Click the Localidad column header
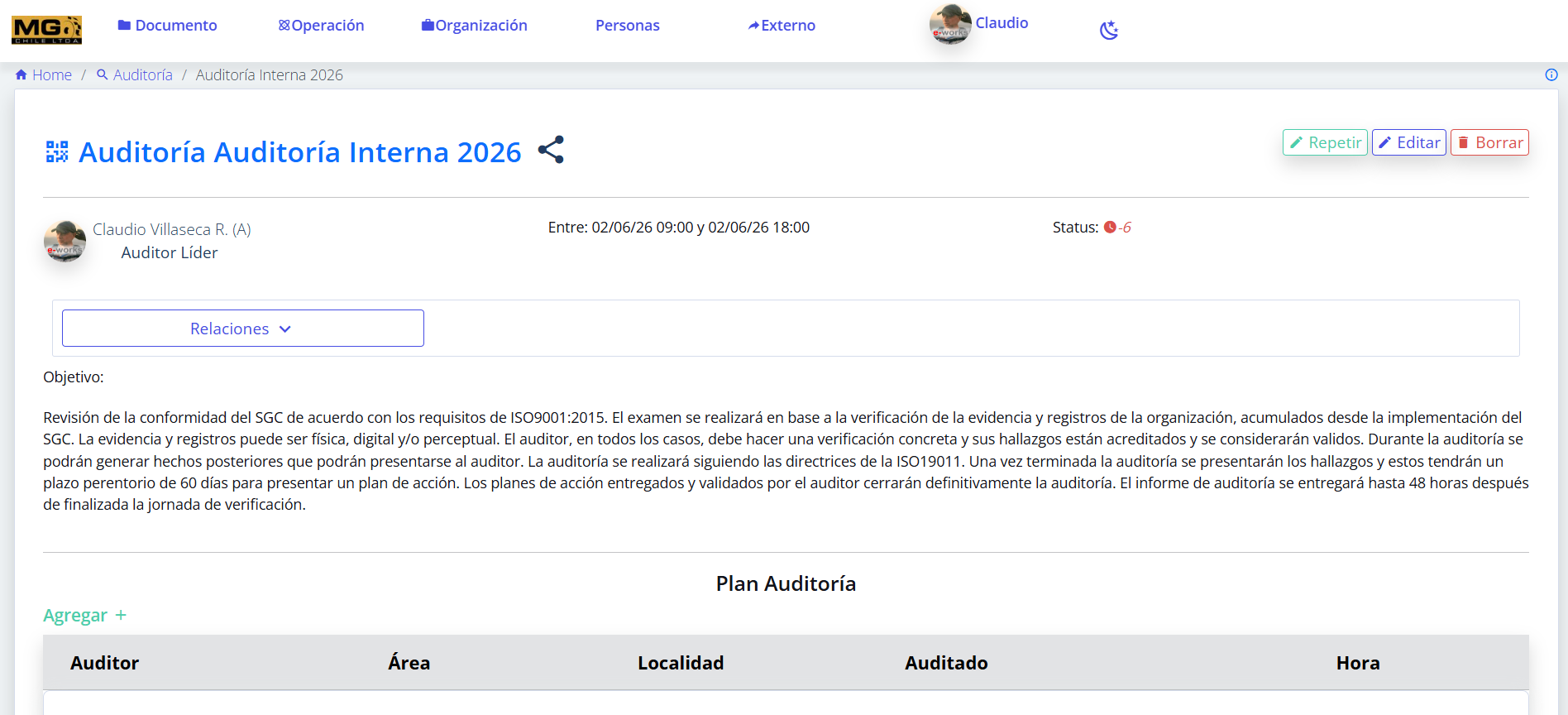1568x715 pixels. click(x=681, y=663)
